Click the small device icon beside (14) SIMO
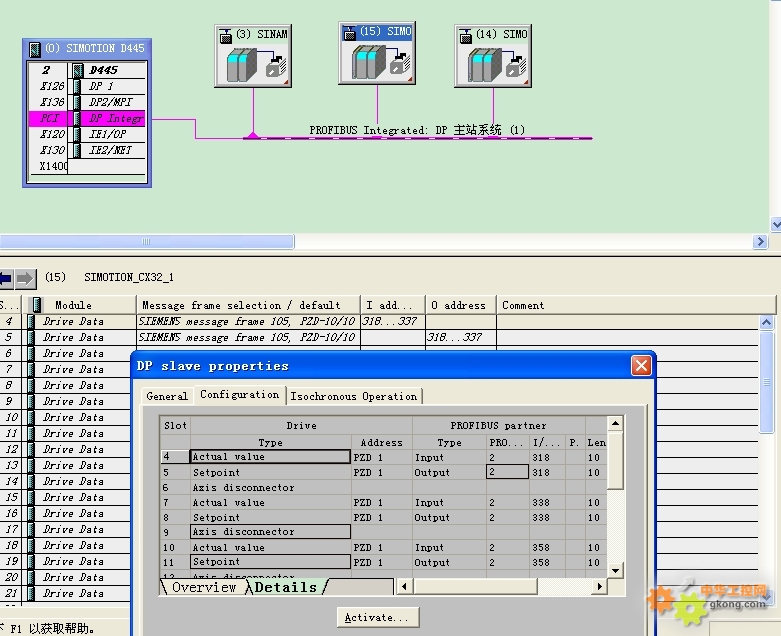The height and width of the screenshot is (636, 781). [465, 36]
